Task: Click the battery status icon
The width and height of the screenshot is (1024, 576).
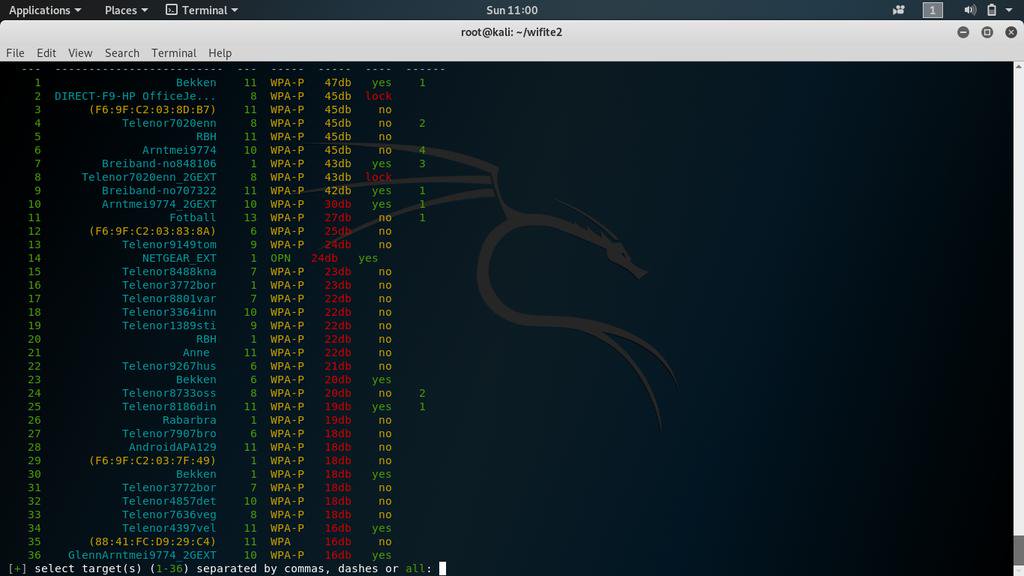Action: click(991, 10)
